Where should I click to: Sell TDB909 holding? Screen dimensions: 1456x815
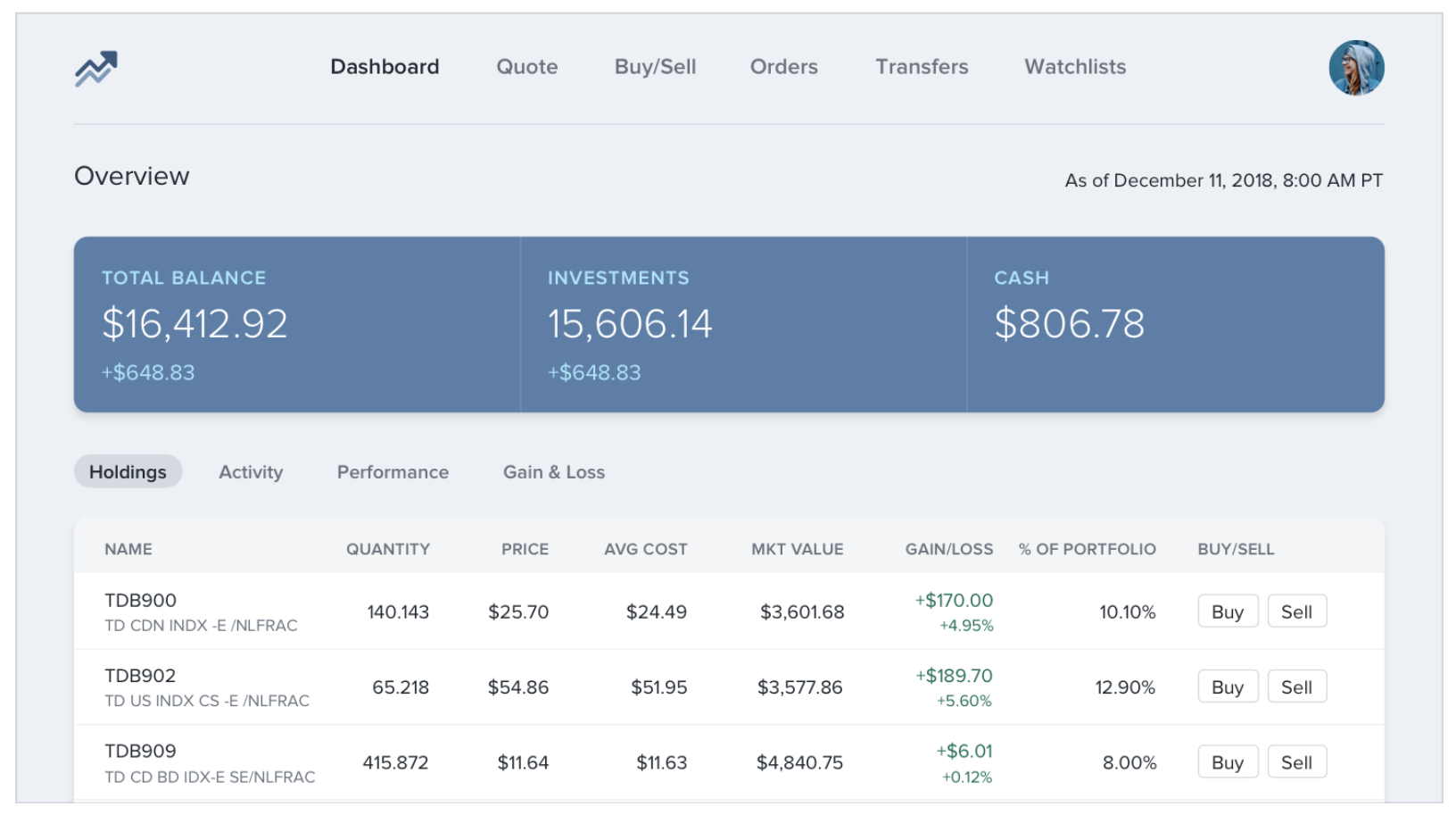coord(1296,762)
